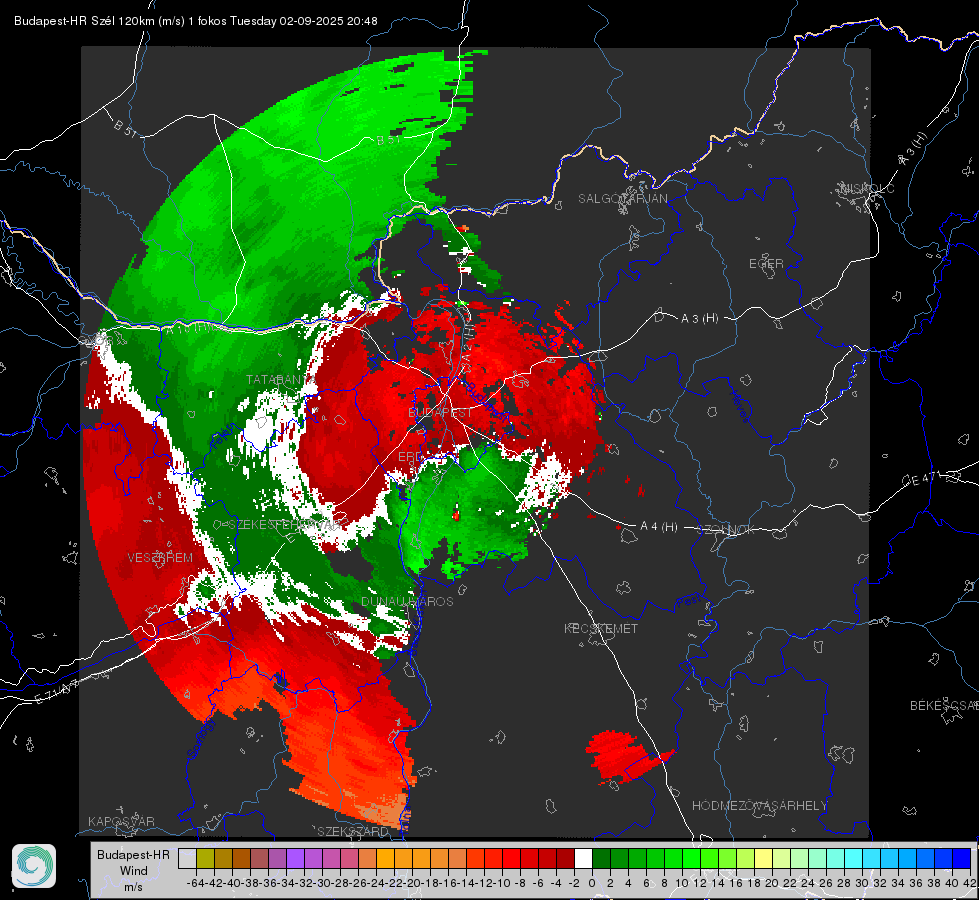Click the -30 value on legend scale
979x900 pixels.
pyautogui.click(x=322, y=883)
